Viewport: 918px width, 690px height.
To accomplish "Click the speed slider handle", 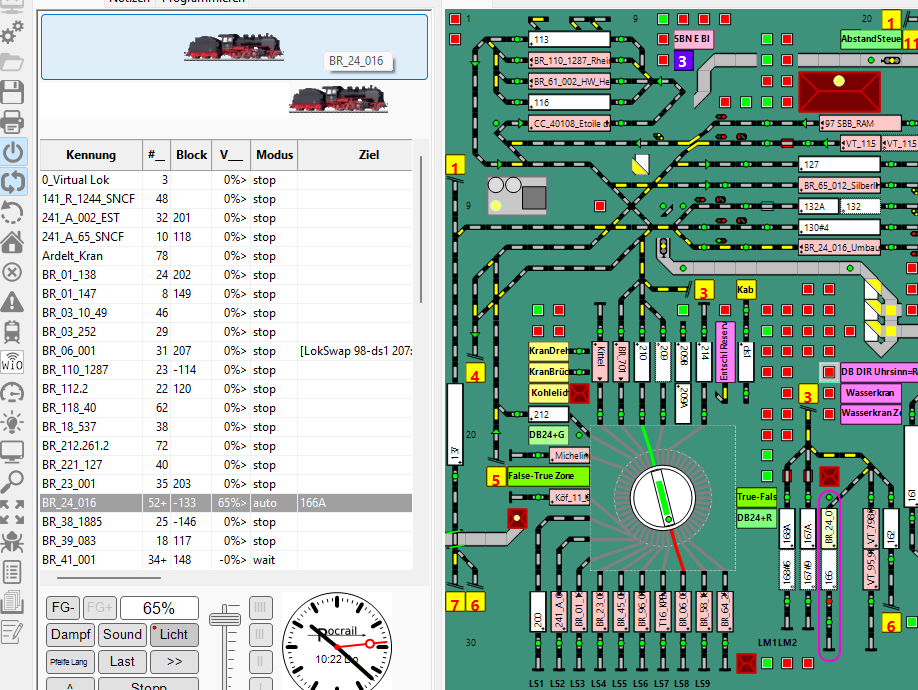I will click(225, 618).
